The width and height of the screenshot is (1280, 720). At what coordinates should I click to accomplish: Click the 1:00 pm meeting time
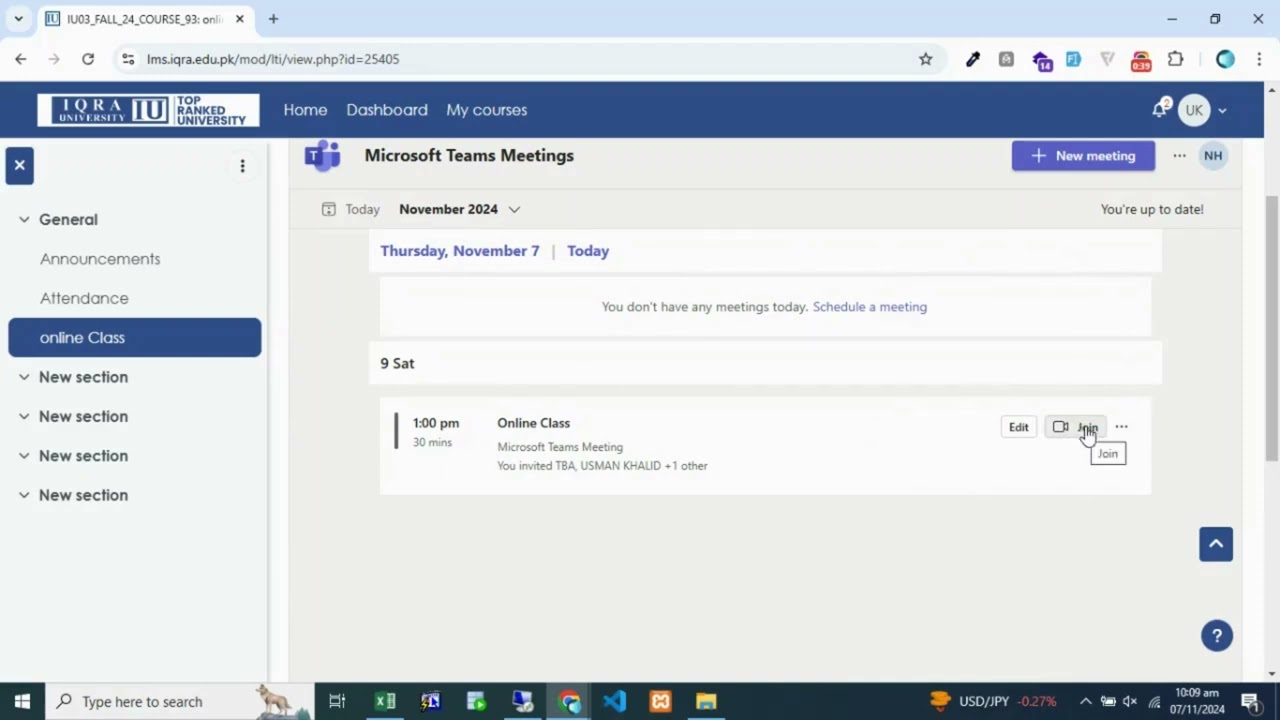[x=436, y=423]
